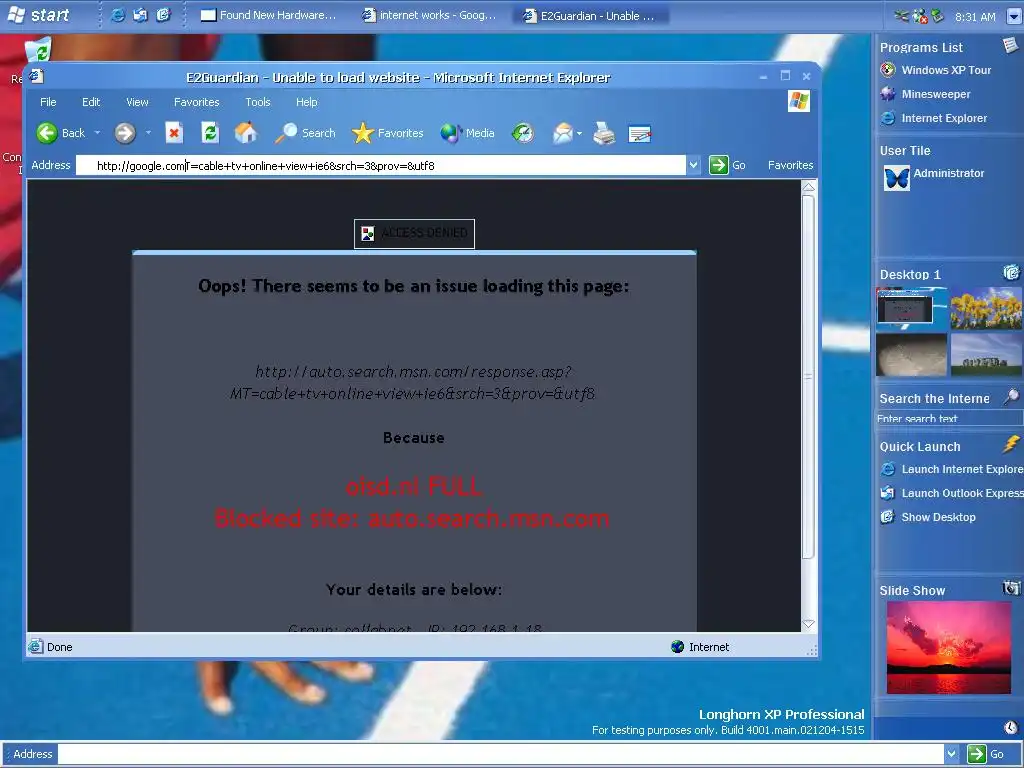This screenshot has height=768, width=1024.
Task: Click Launch Internet Explorer in Quick Launch tile
Action: click(x=952, y=469)
